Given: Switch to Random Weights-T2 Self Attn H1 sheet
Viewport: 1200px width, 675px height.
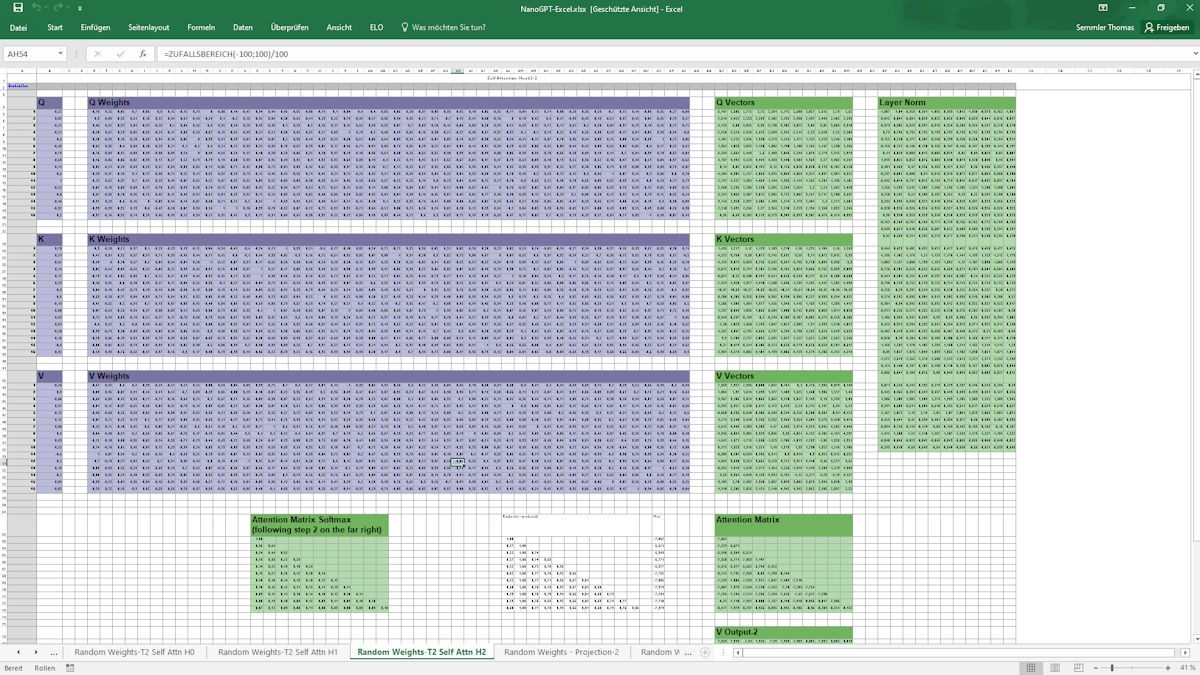Looking at the screenshot, I should click(277, 652).
